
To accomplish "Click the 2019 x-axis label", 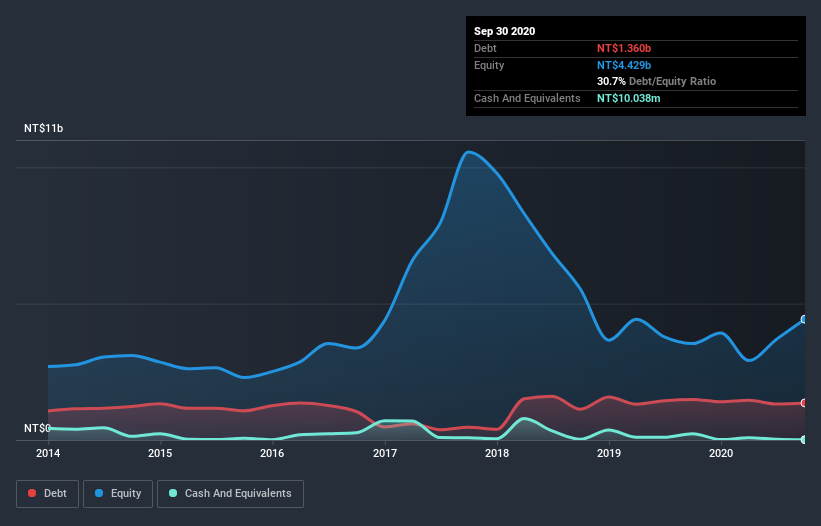I will point(609,453).
